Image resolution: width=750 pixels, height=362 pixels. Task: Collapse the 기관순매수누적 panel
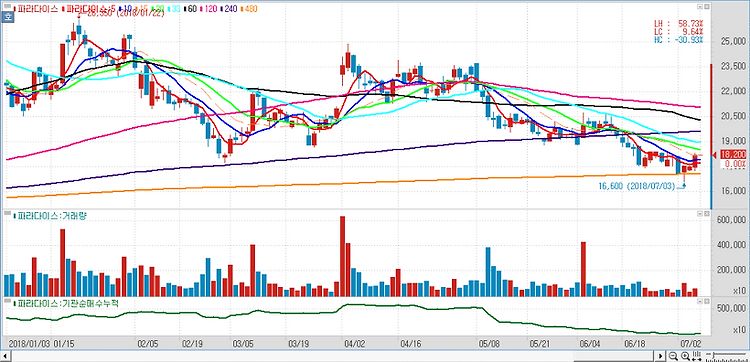point(699,302)
